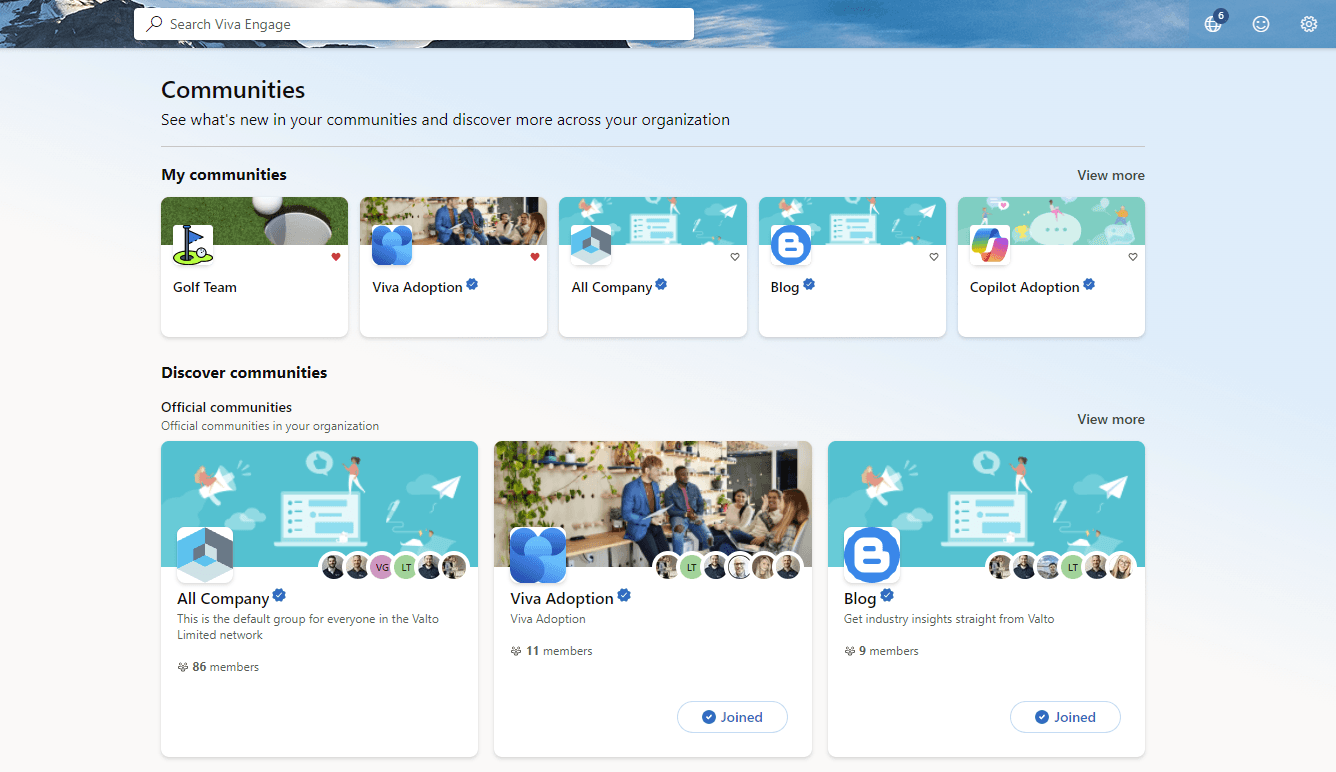This screenshot has width=1336, height=772.
Task: Click View more for My communities
Action: pos(1111,175)
